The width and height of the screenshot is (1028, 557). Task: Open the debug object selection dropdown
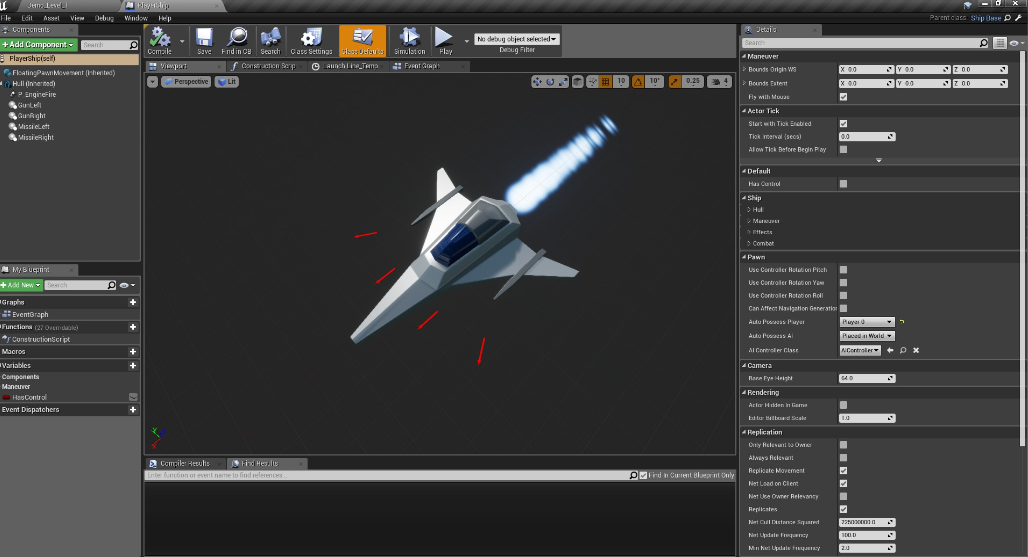[x=517, y=39]
